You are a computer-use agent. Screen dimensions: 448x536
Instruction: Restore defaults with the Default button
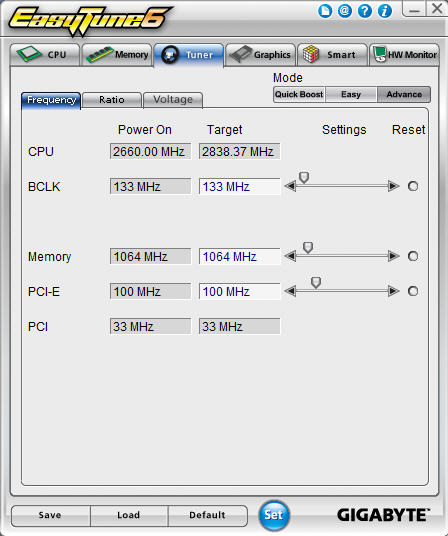point(207,515)
